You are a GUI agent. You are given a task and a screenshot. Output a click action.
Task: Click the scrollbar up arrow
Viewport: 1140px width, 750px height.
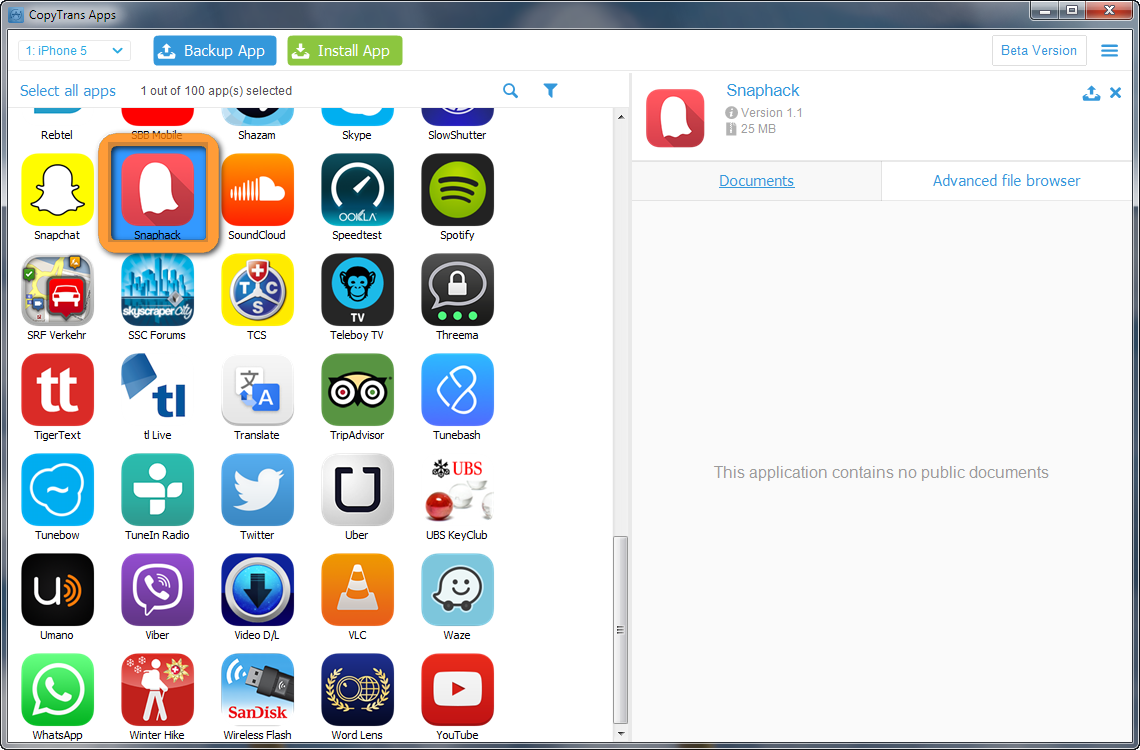(620, 117)
